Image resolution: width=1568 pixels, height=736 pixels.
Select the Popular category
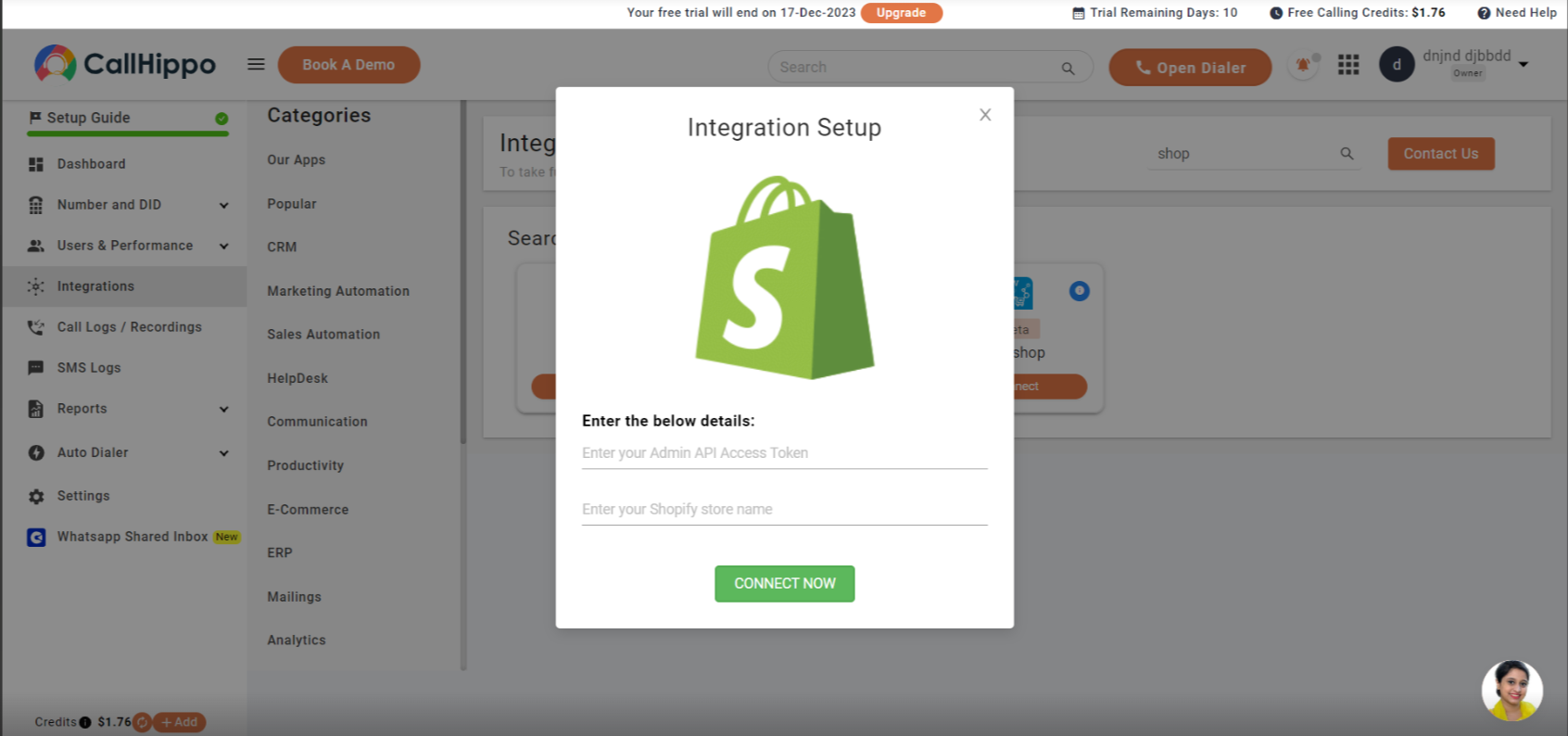click(292, 204)
